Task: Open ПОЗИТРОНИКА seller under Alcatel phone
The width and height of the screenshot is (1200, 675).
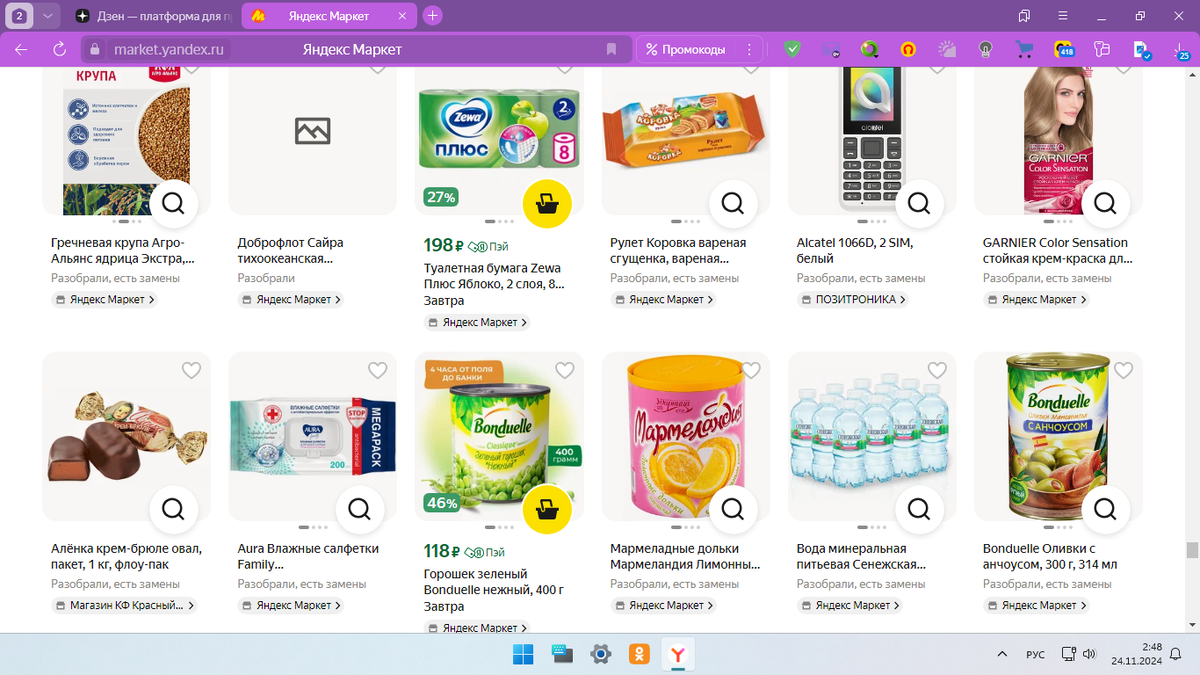Action: click(853, 299)
